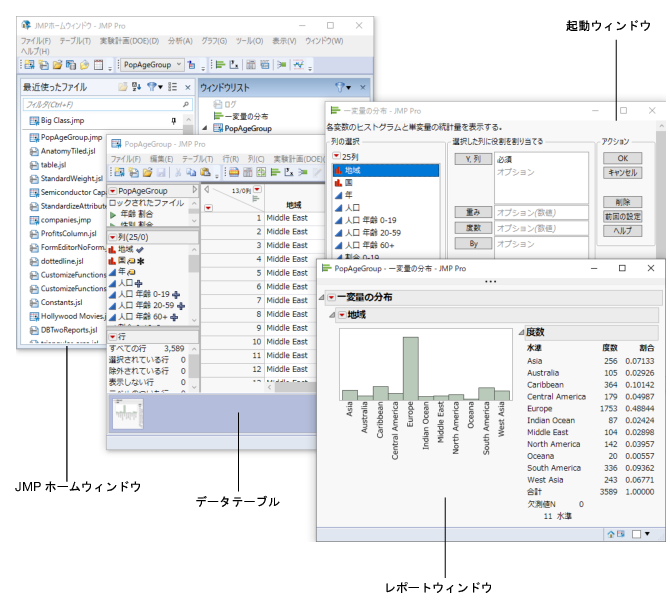Viewport: 670px width, 602px height.
Task: Open red triangle menu for 列(25/0) panel
Action: pos(113,237)
